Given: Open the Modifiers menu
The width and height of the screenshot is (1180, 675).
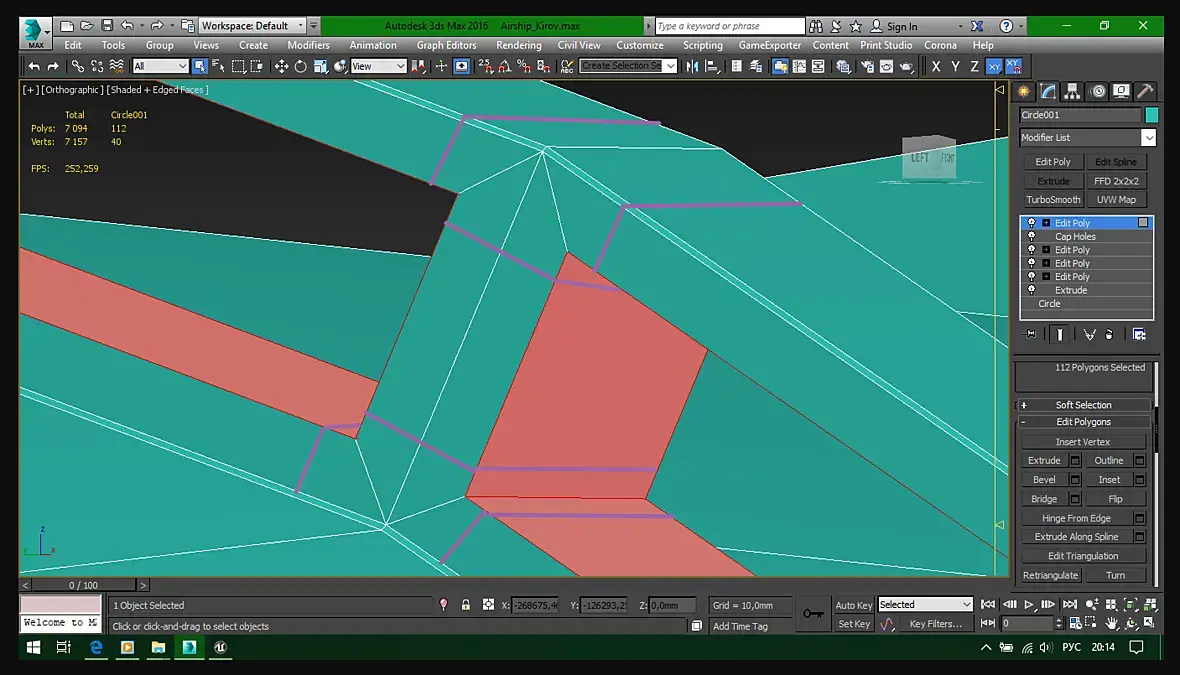Looking at the screenshot, I should (x=308, y=45).
